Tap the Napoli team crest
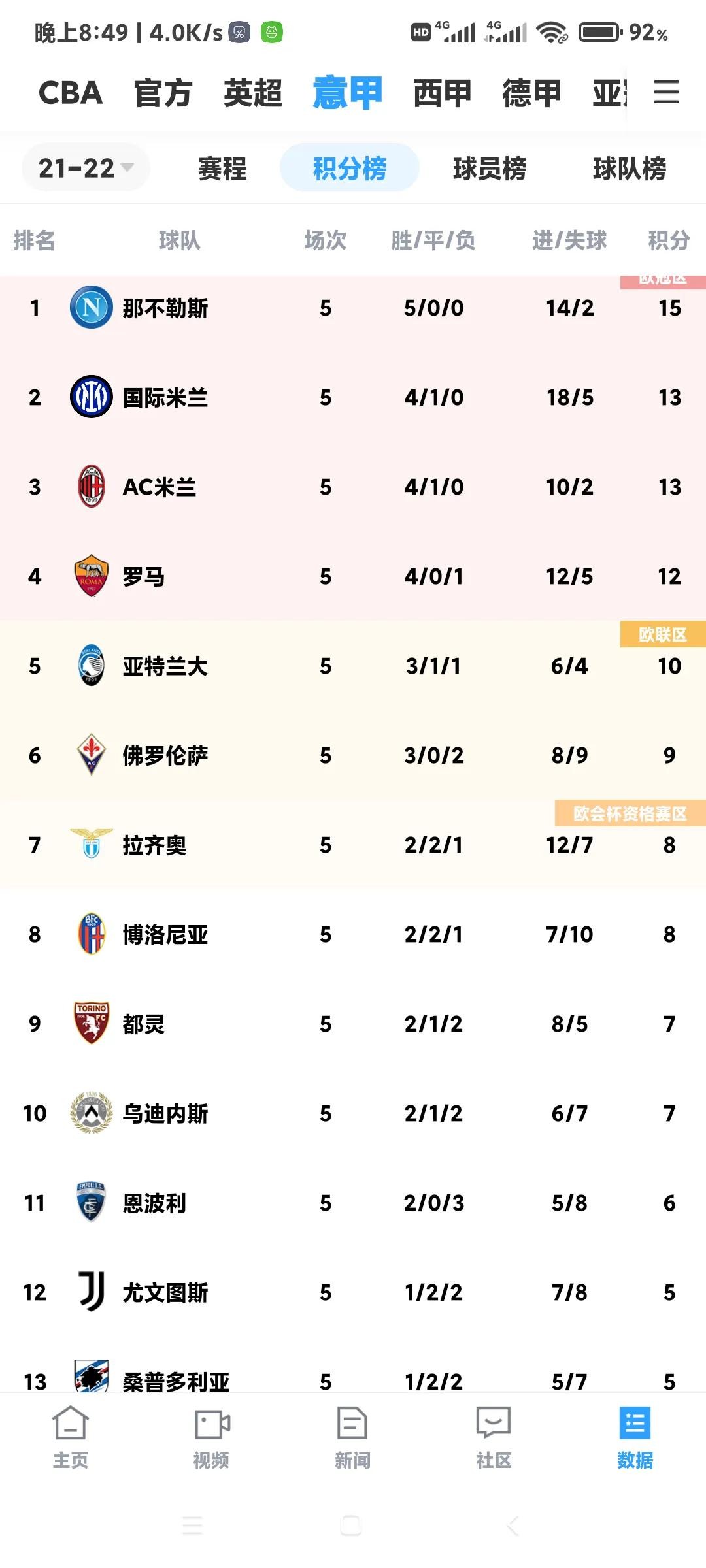This screenshot has width=706, height=1568. click(x=92, y=307)
